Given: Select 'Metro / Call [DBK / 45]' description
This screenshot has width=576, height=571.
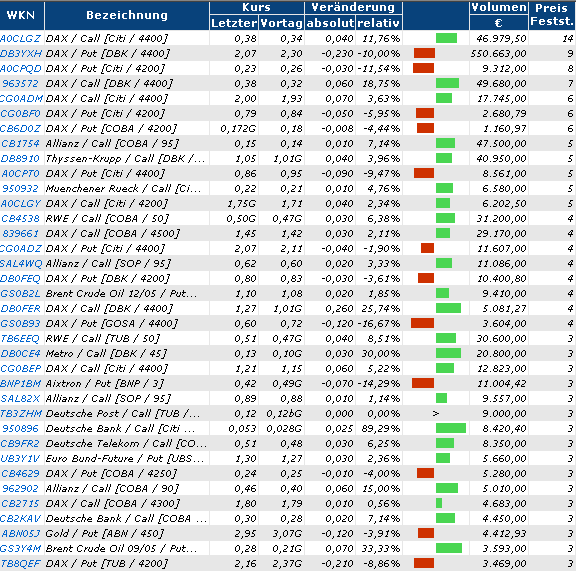Looking at the screenshot, I should [106, 353].
